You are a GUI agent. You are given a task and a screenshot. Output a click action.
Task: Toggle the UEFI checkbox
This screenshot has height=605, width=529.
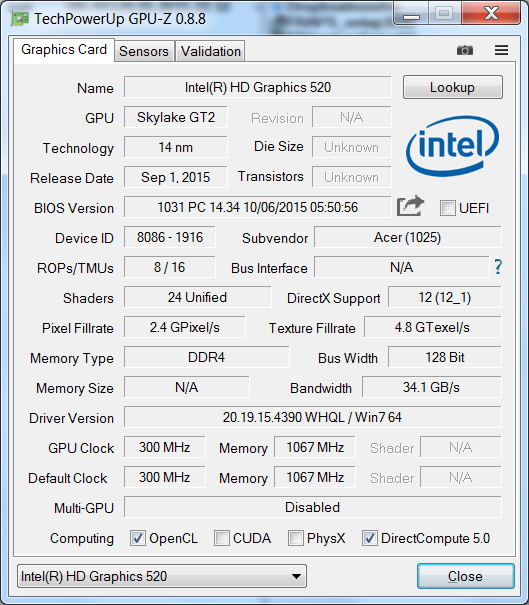click(448, 208)
